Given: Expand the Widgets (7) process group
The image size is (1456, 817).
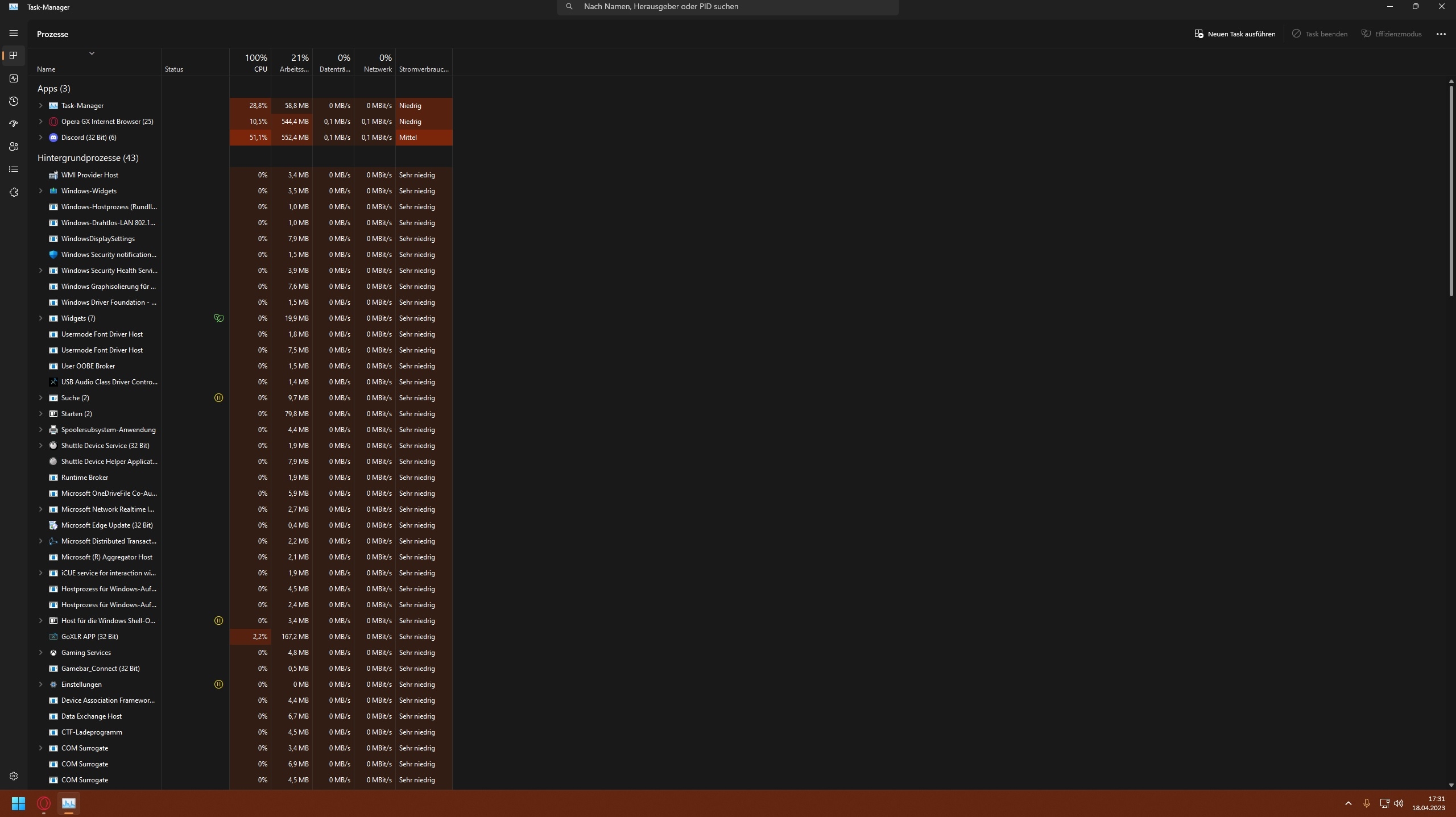Looking at the screenshot, I should coord(40,318).
